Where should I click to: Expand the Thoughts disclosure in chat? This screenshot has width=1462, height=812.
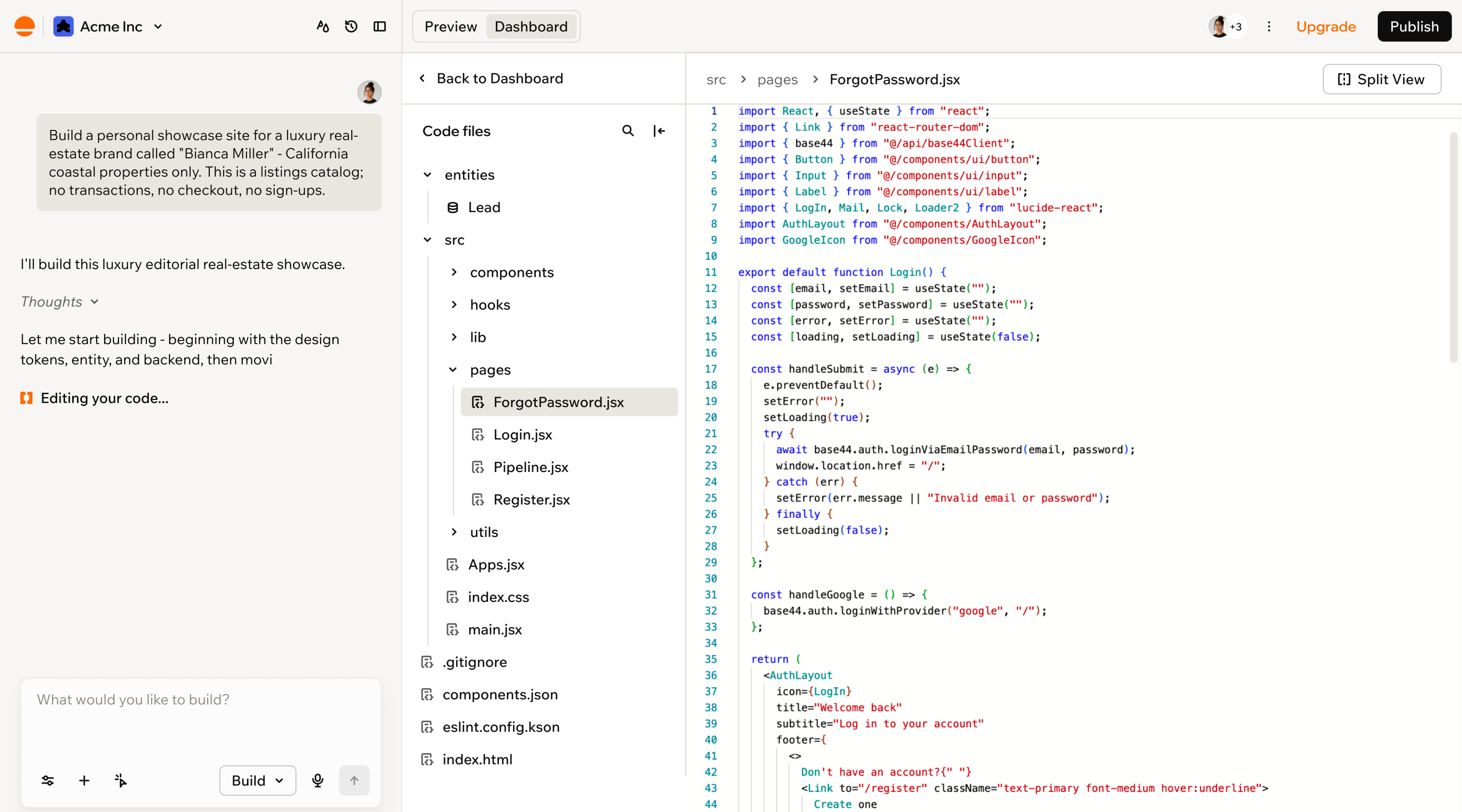click(x=60, y=302)
